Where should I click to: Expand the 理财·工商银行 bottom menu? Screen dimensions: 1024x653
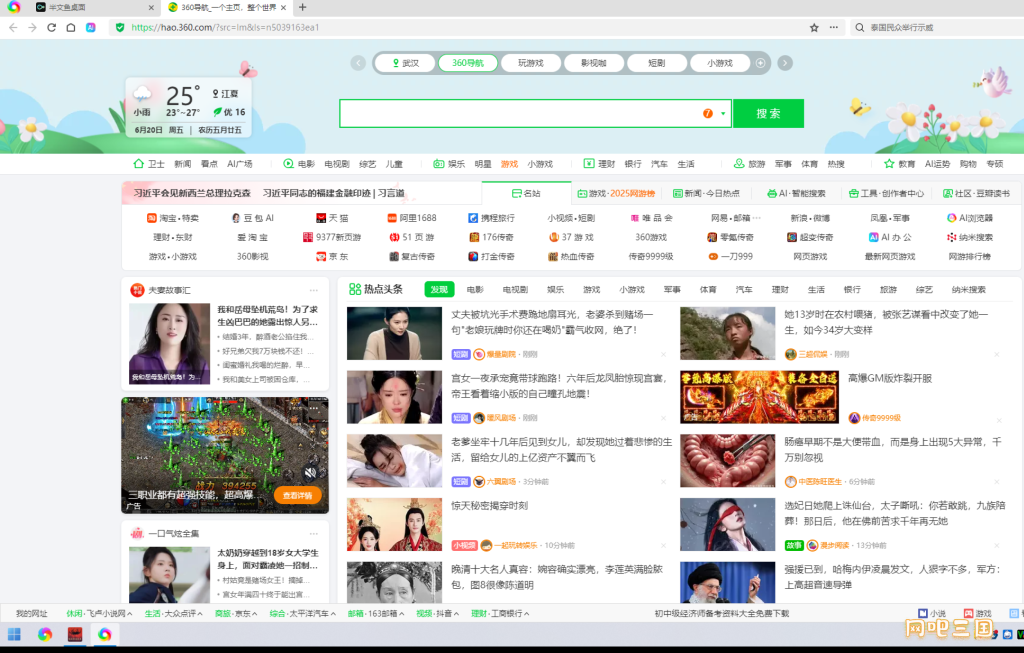(500, 614)
